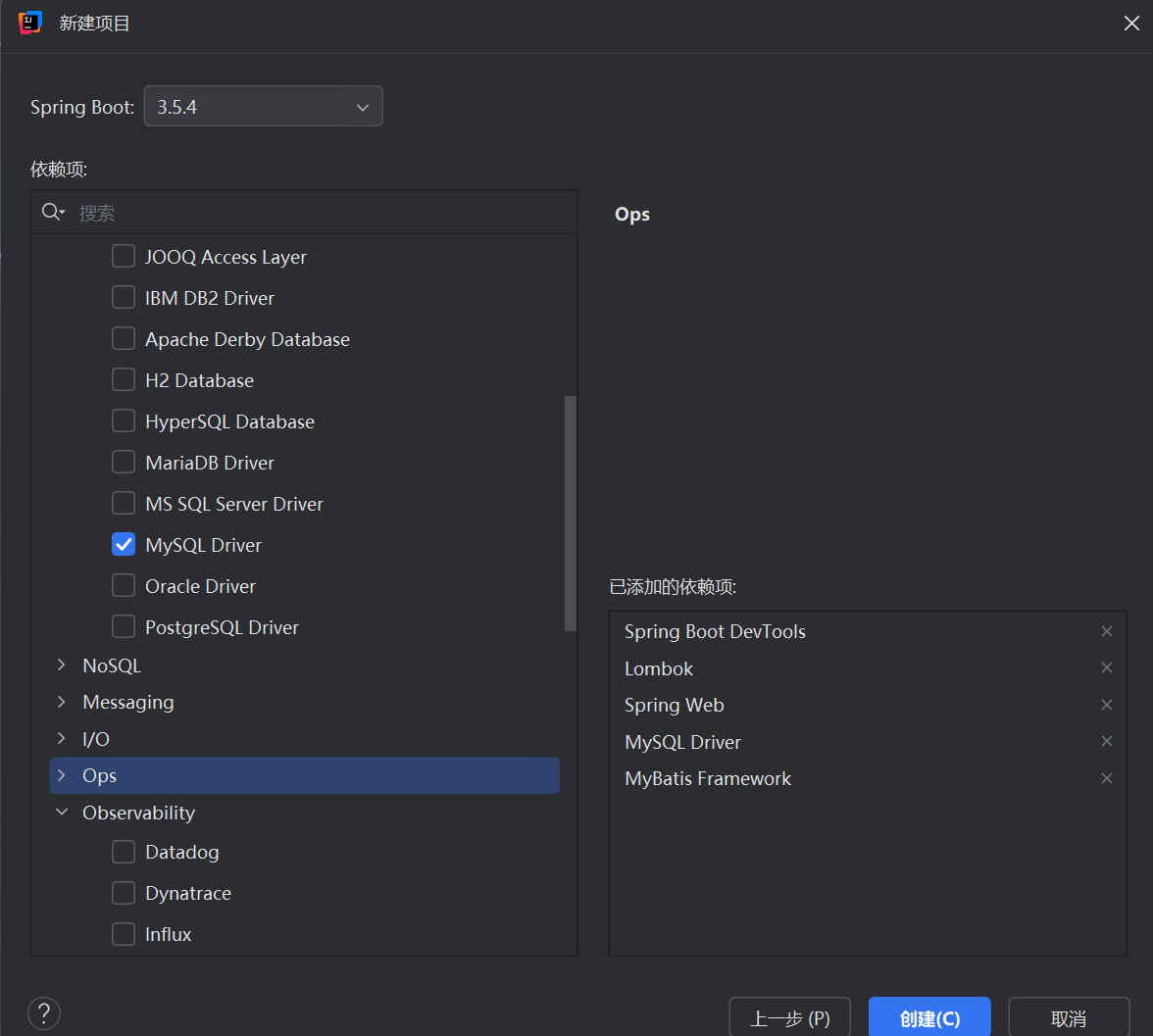Enable HyperSQL Database dependency
Viewport: 1153px width, 1036px height.
pos(124,421)
